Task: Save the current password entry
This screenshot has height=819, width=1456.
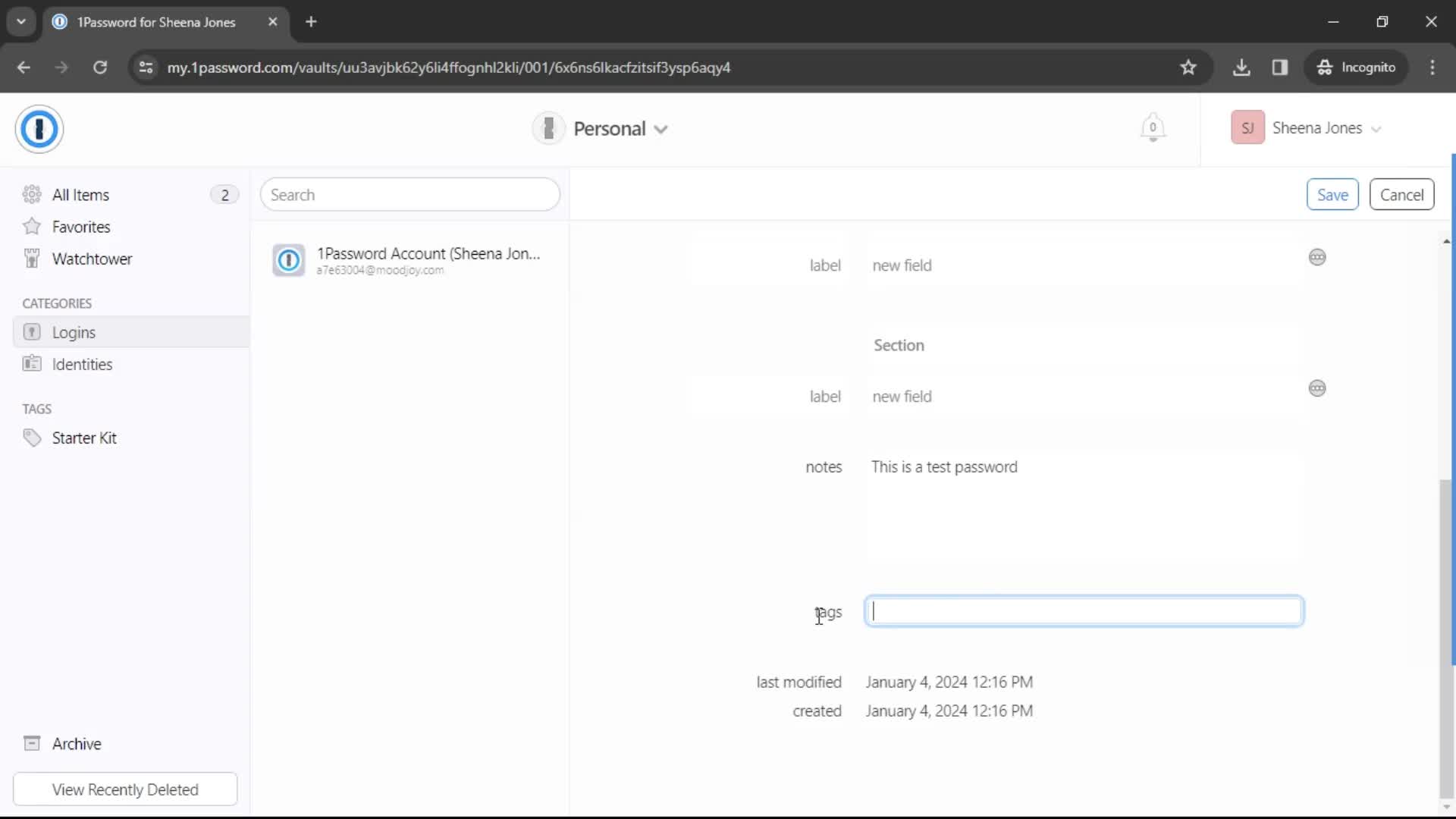Action: pyautogui.click(x=1333, y=194)
